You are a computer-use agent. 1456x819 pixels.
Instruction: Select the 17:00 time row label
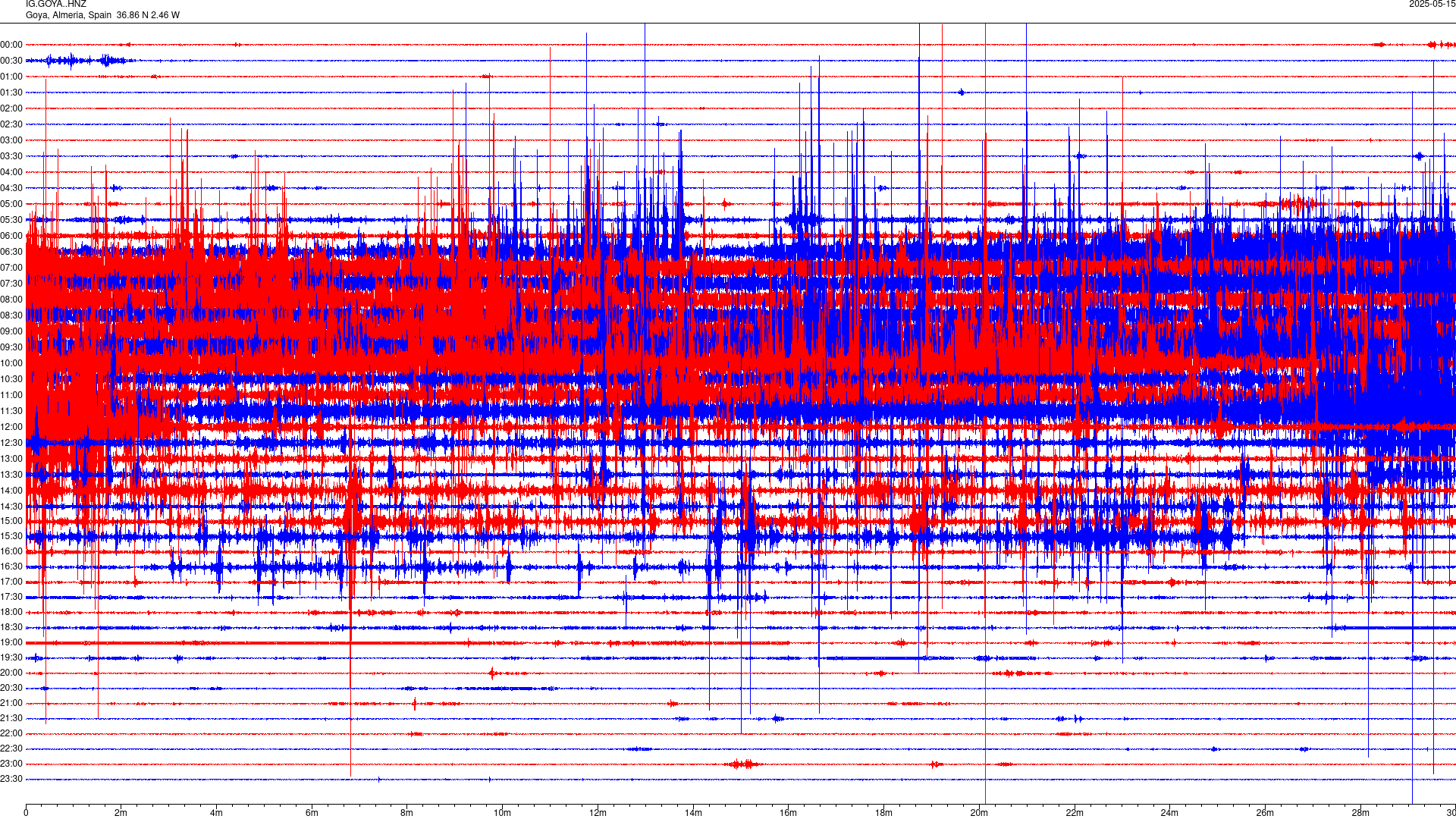11,582
